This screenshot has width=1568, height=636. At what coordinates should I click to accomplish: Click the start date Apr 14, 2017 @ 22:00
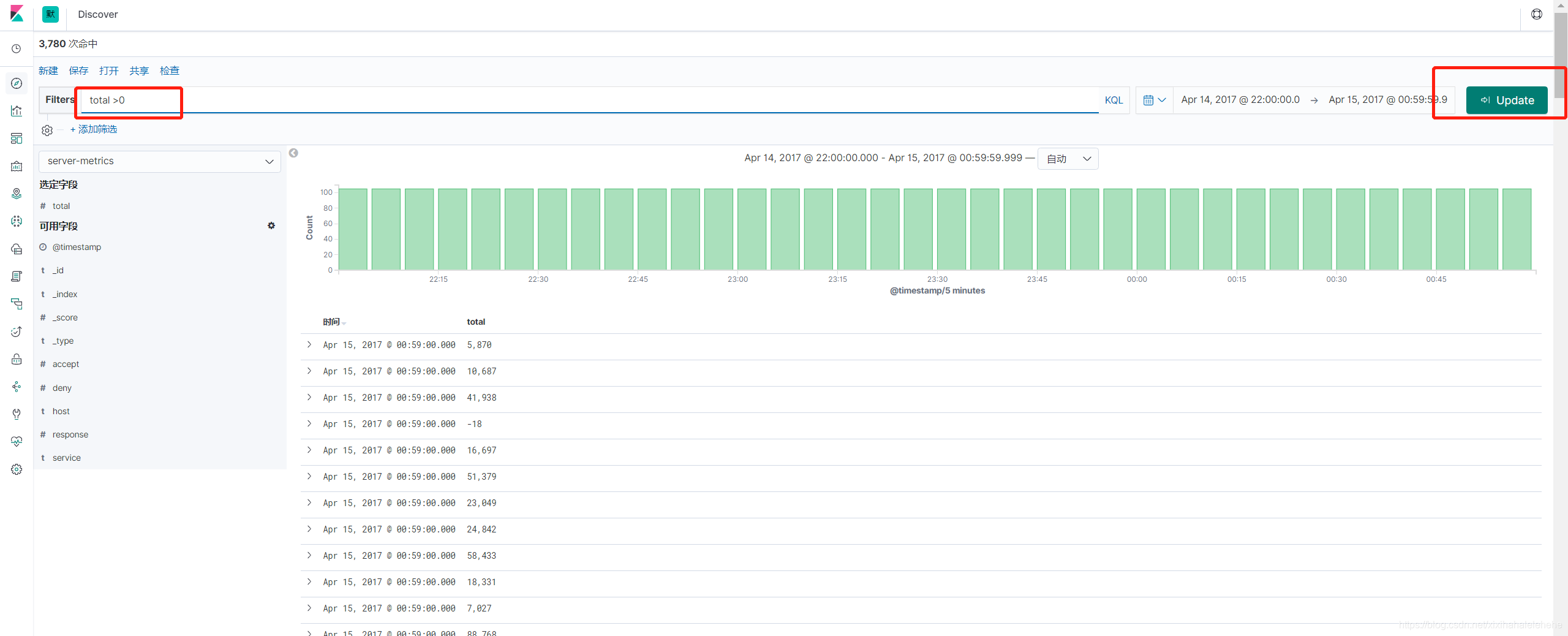1240,100
